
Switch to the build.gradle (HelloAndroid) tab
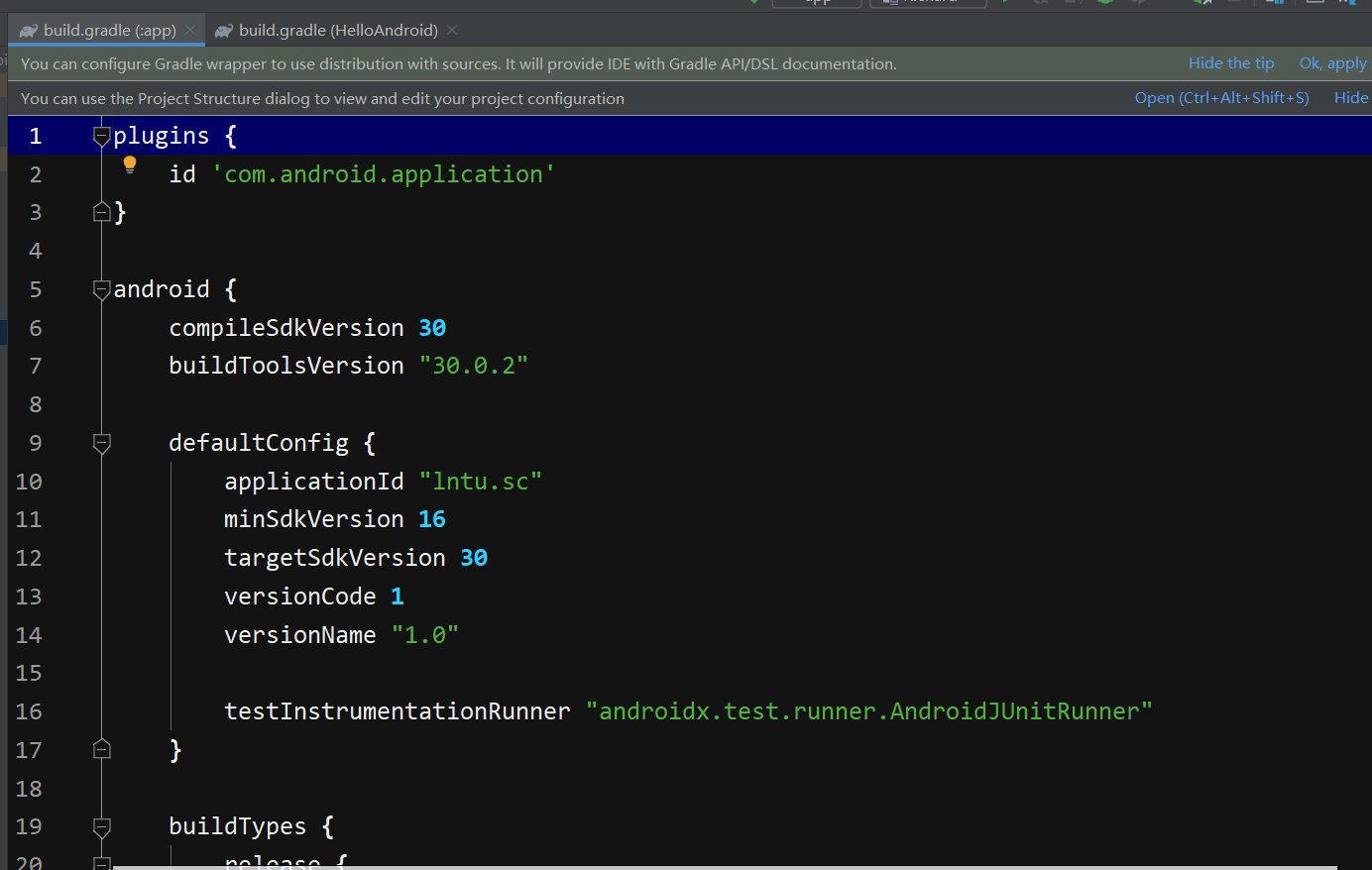(x=338, y=30)
